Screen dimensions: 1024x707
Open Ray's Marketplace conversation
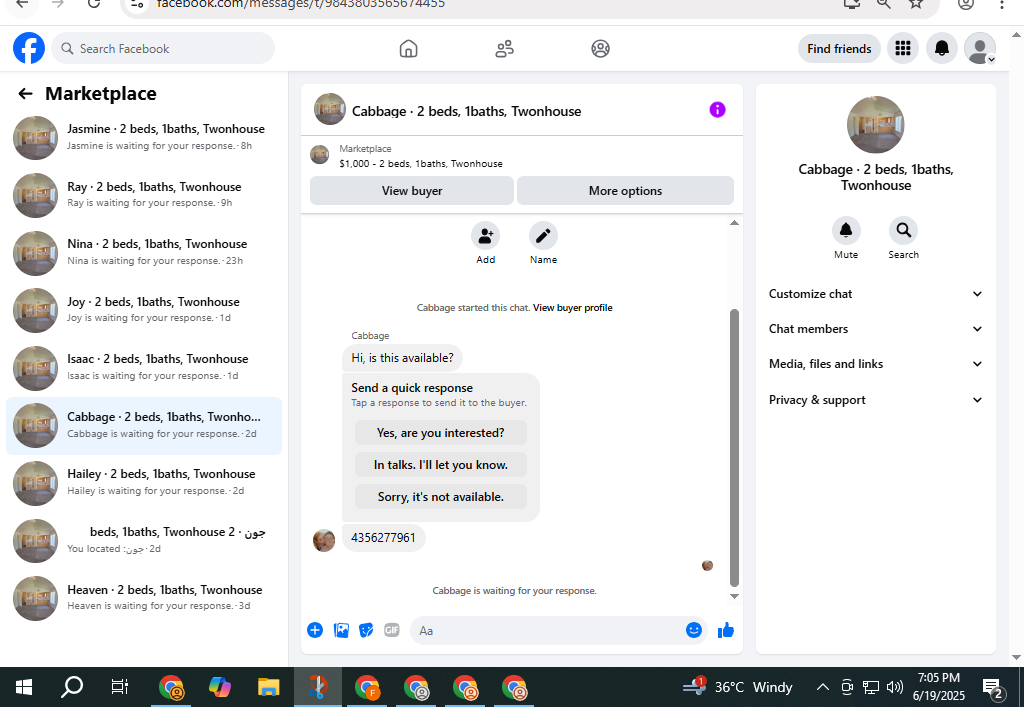144,195
